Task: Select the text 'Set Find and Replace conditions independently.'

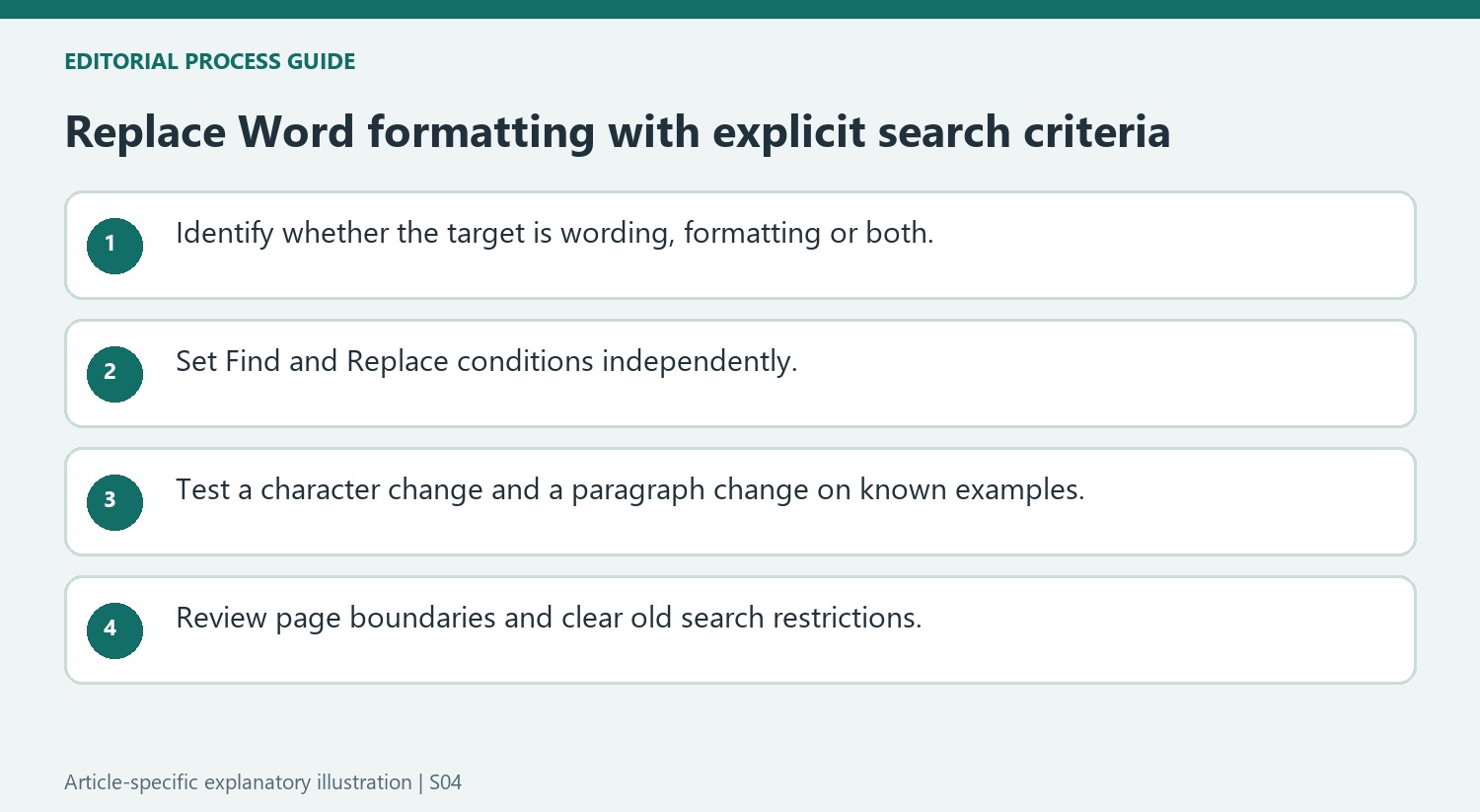Action: 486,361
